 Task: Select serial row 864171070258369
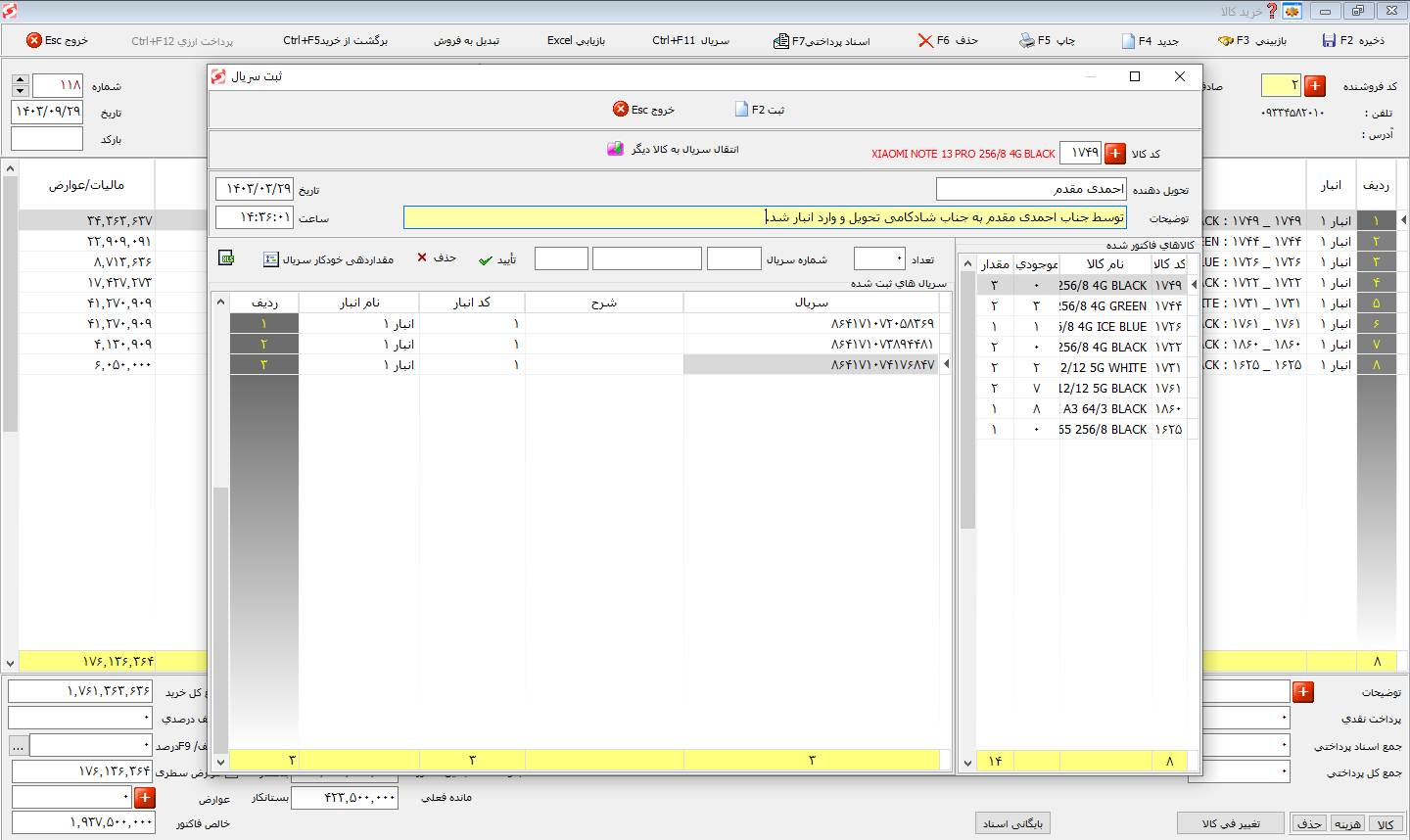[x=585, y=323]
